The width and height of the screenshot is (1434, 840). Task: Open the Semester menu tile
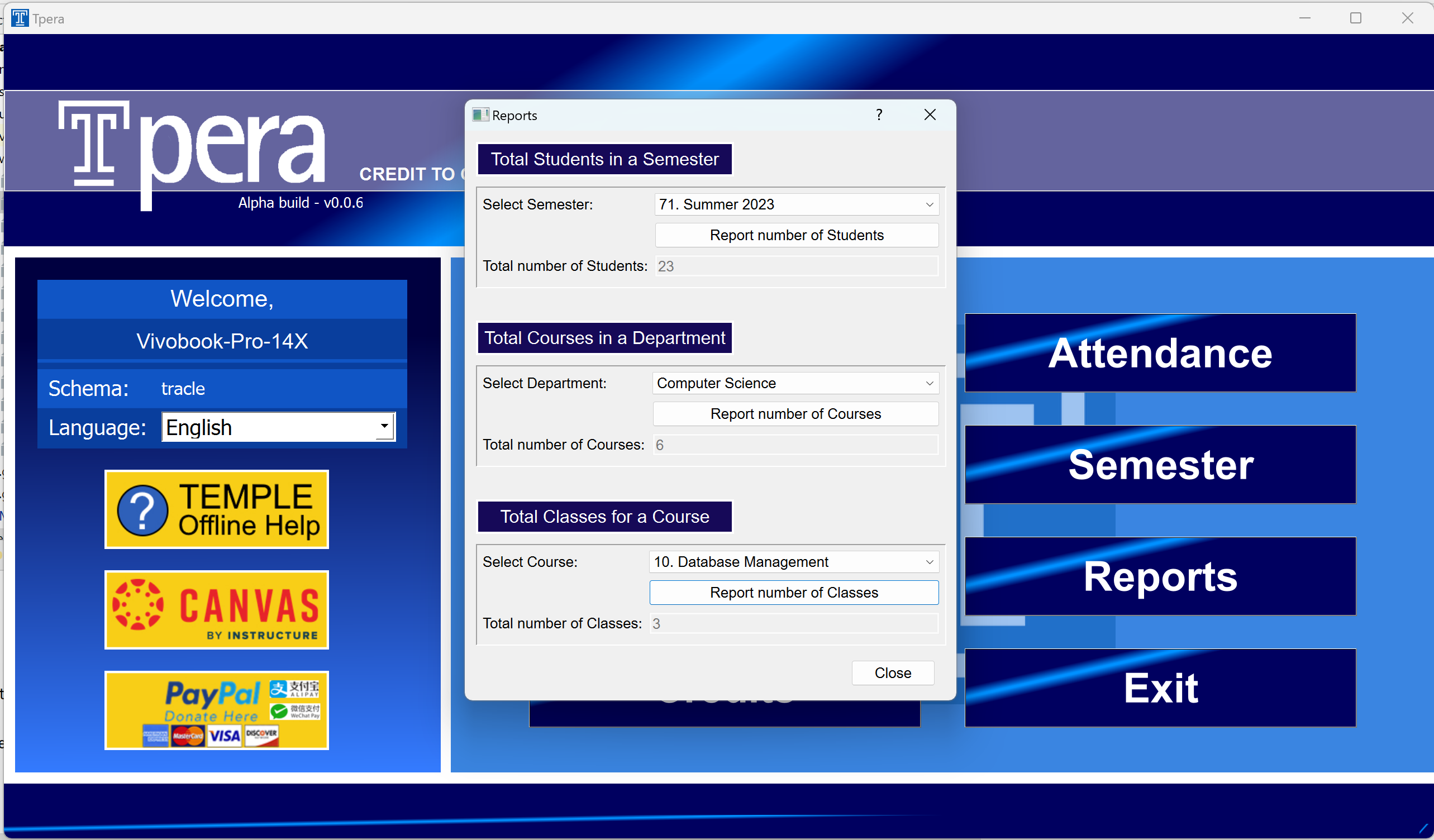[1160, 464]
